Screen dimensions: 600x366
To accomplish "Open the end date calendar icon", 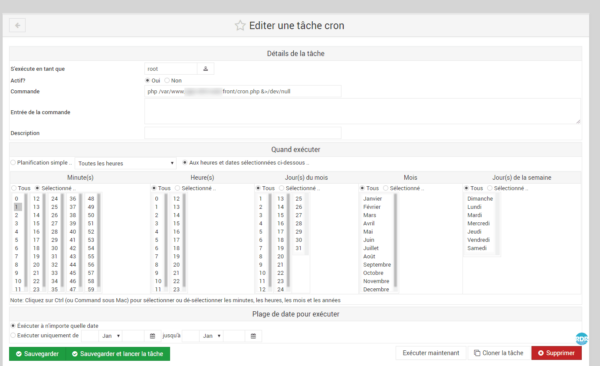I will pos(253,336).
